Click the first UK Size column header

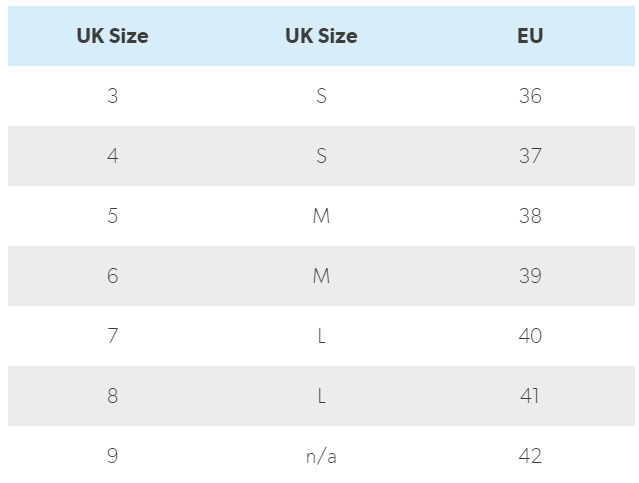coord(112,36)
